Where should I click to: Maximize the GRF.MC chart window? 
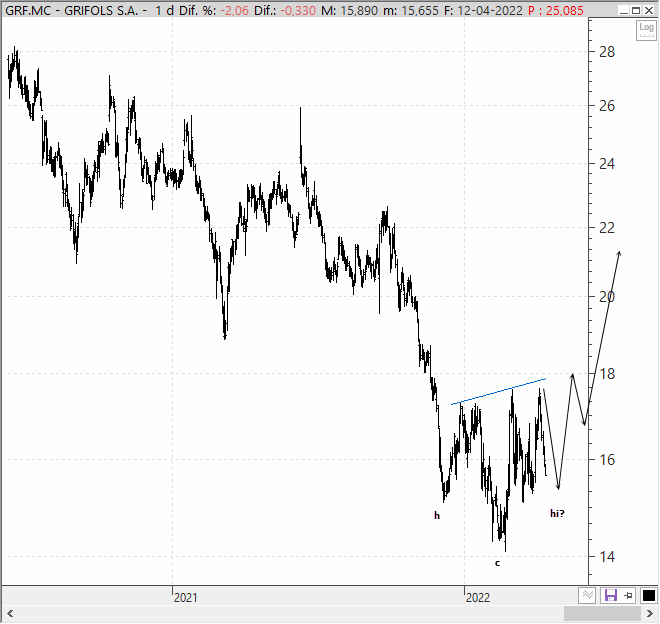coord(636,10)
